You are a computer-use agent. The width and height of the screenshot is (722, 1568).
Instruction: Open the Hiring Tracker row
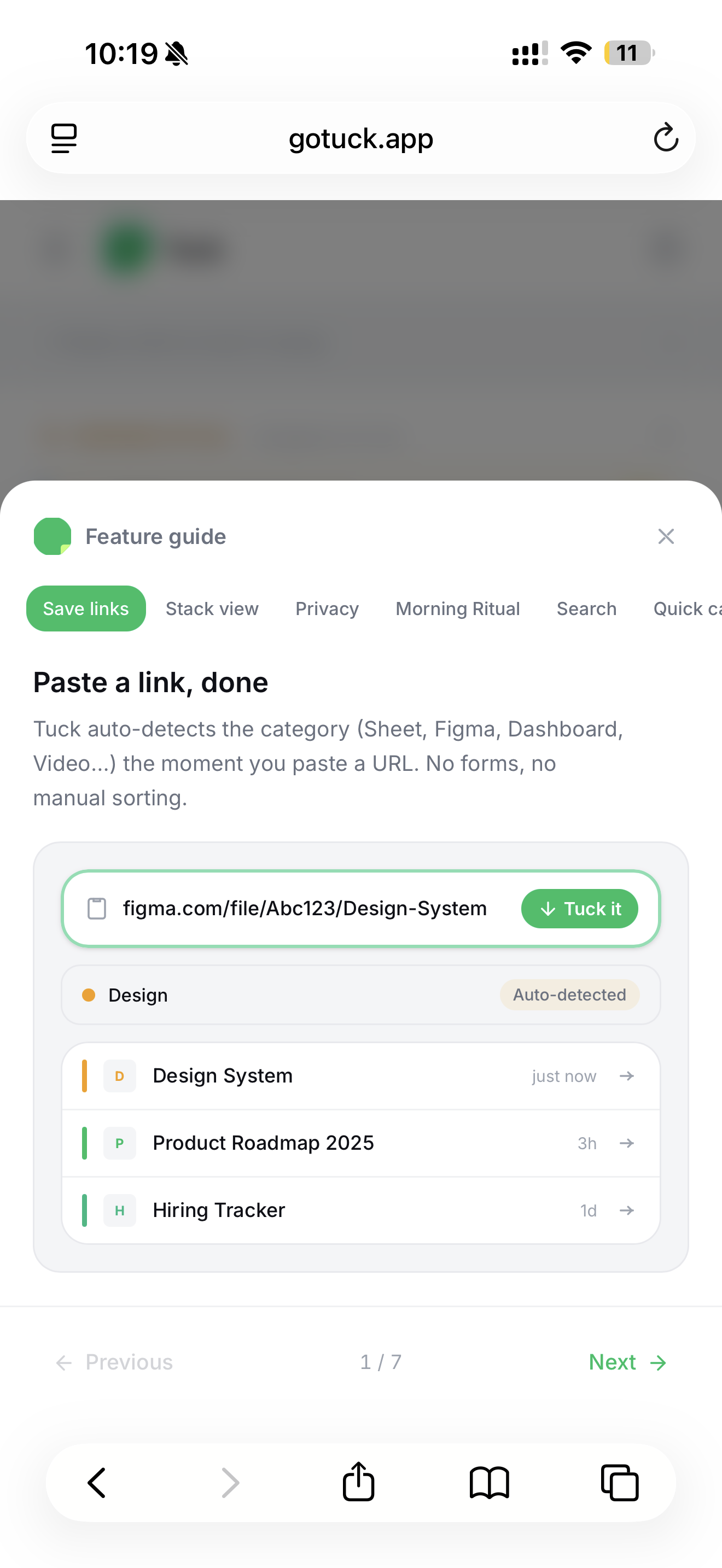360,1210
